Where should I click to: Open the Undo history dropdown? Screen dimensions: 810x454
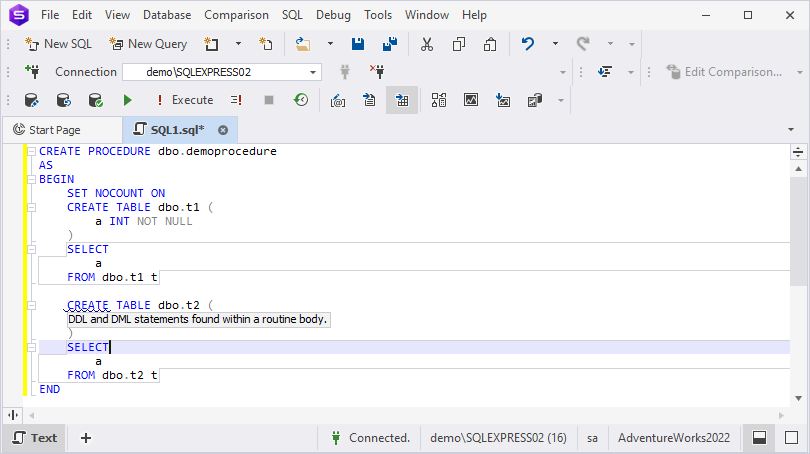[555, 44]
